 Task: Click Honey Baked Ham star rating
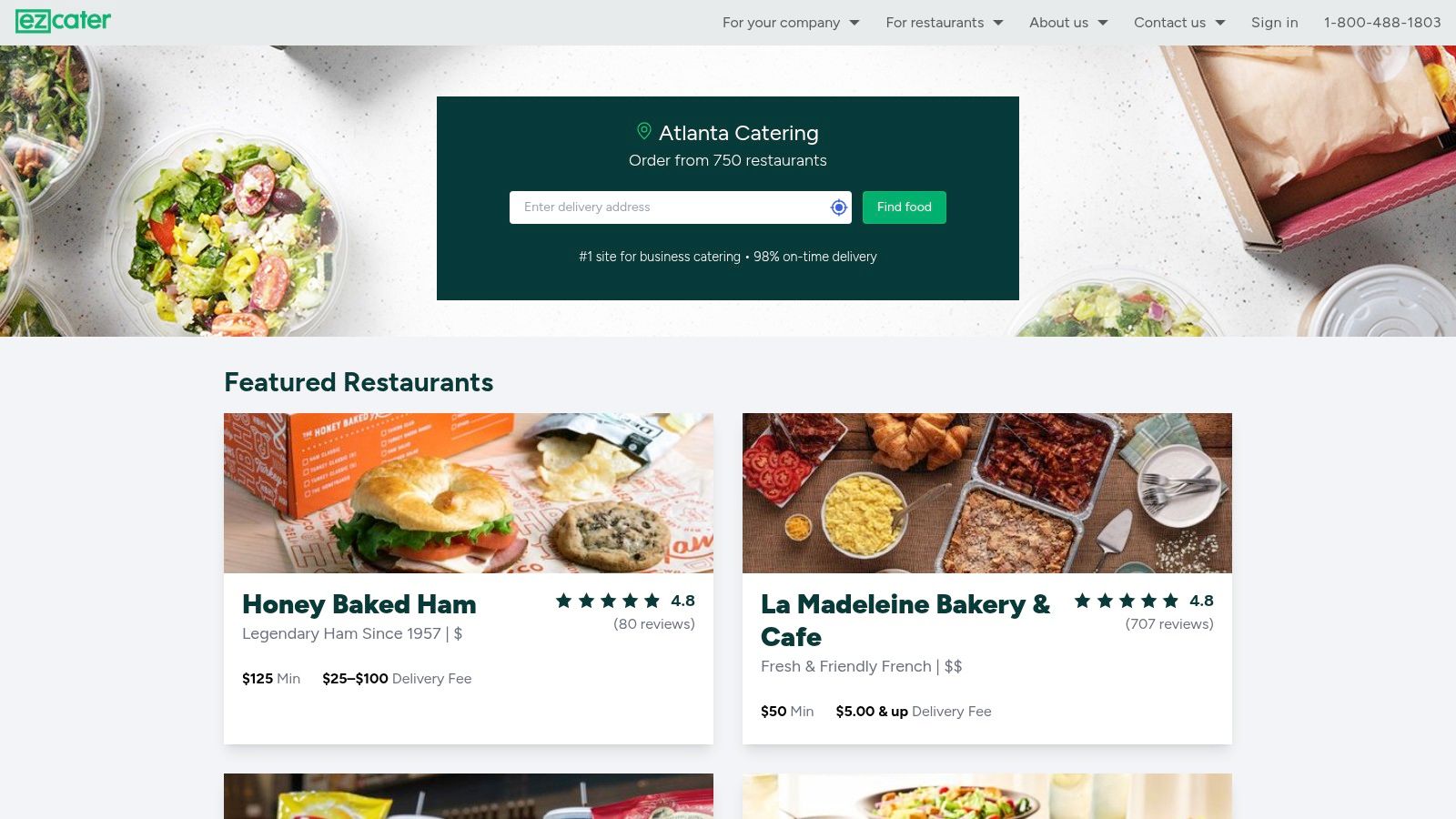point(608,601)
